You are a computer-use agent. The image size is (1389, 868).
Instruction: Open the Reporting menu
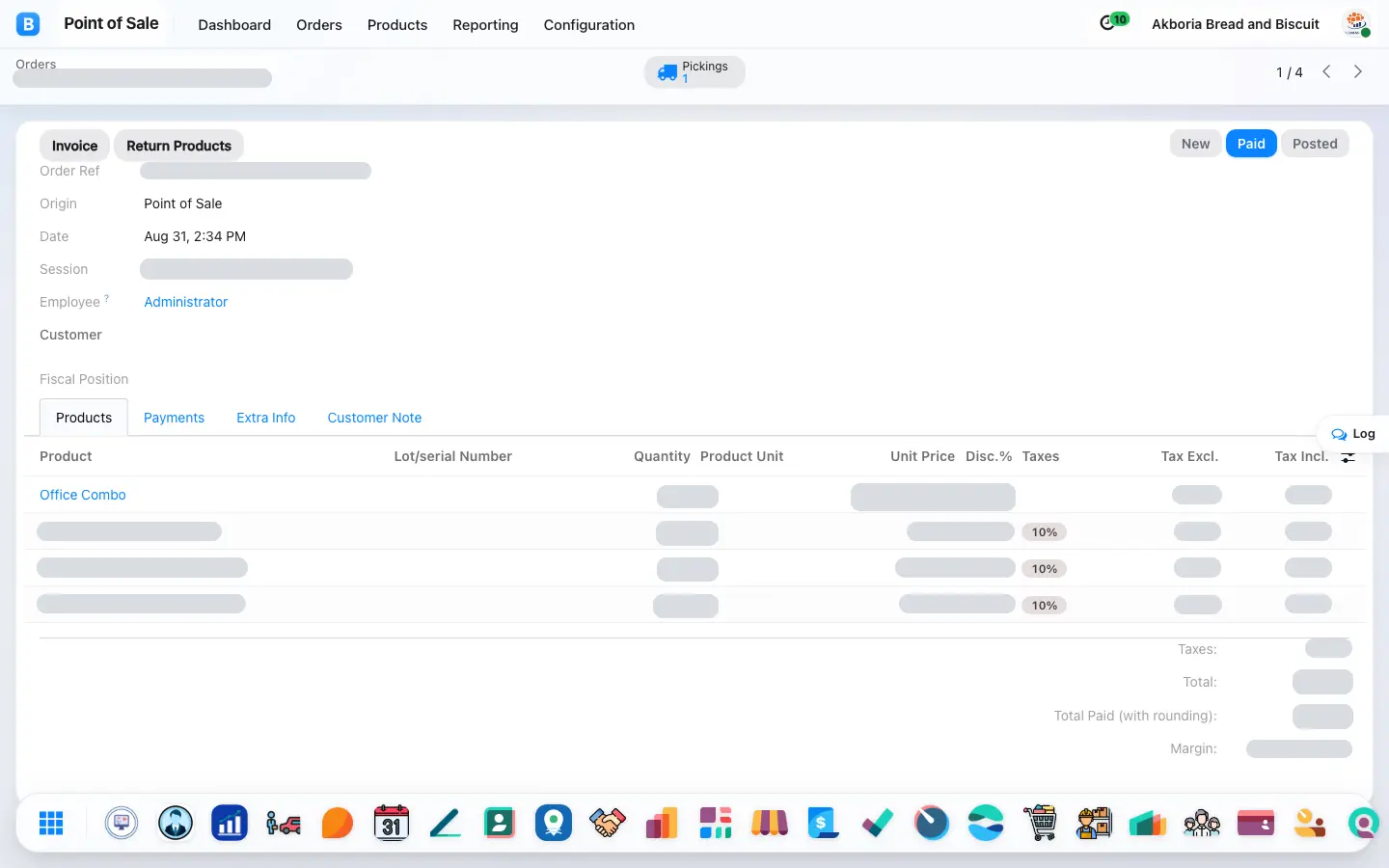click(485, 25)
